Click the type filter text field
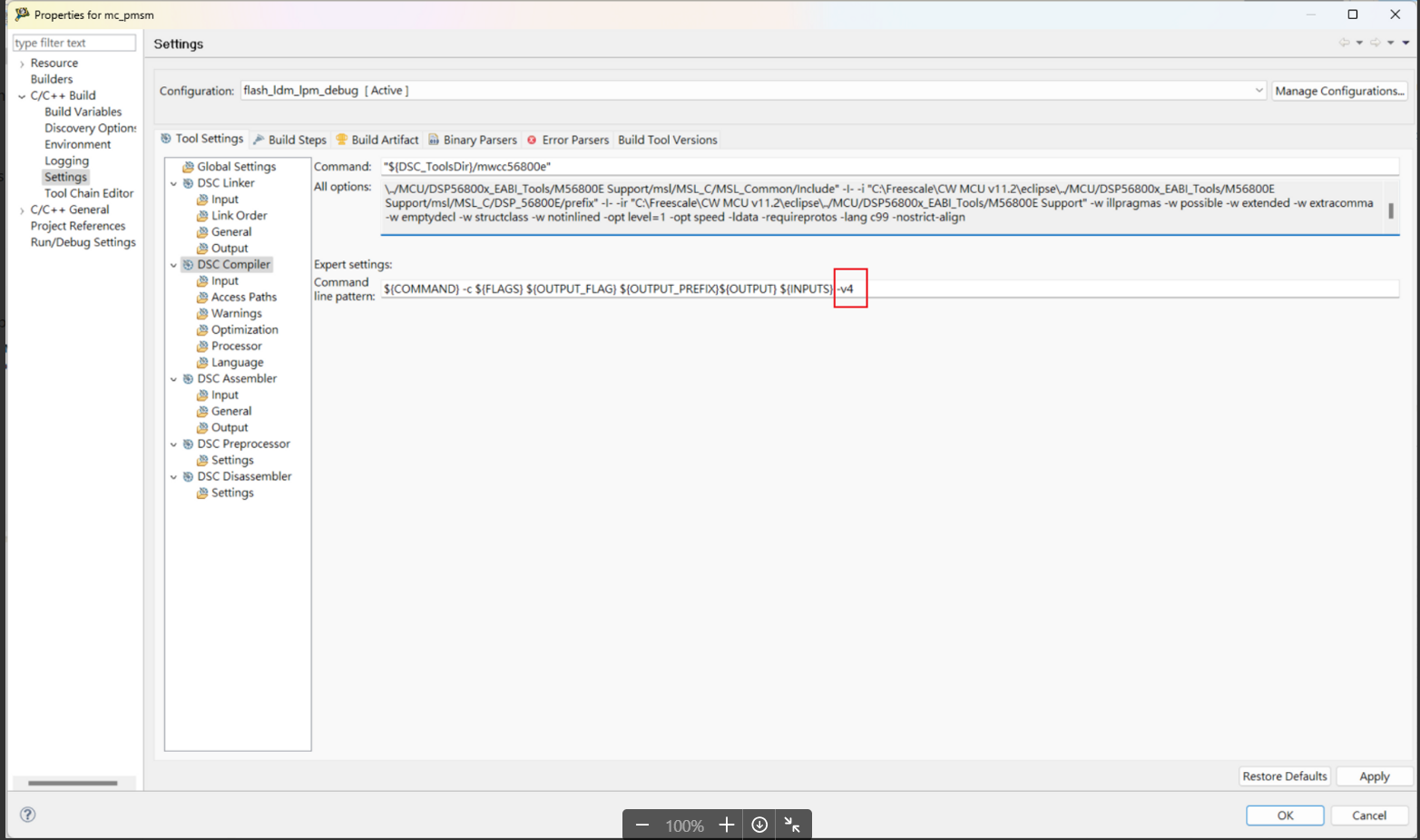Image resolution: width=1420 pixels, height=840 pixels. pos(73,42)
